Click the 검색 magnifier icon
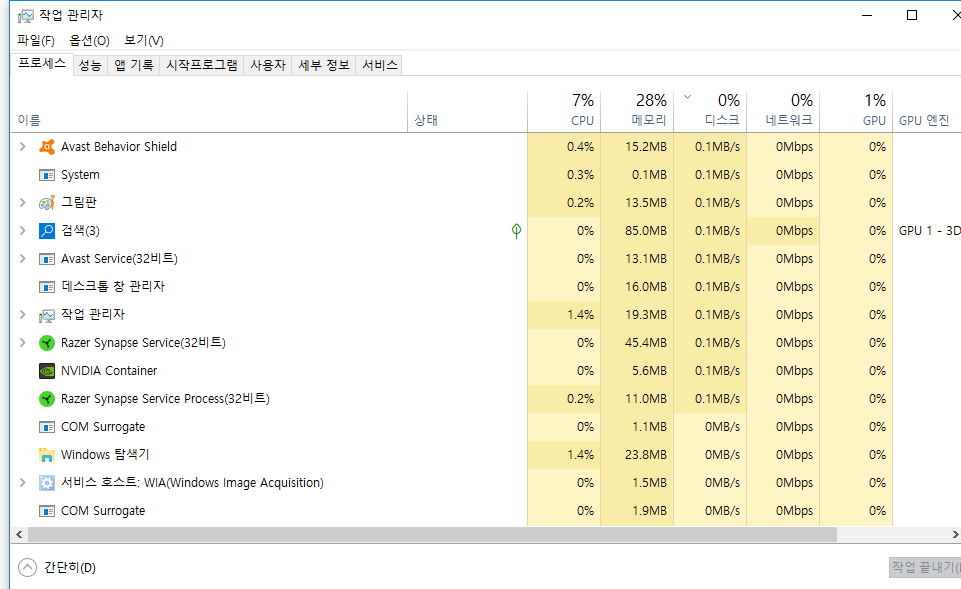The height and width of the screenshot is (589, 961). [47, 230]
